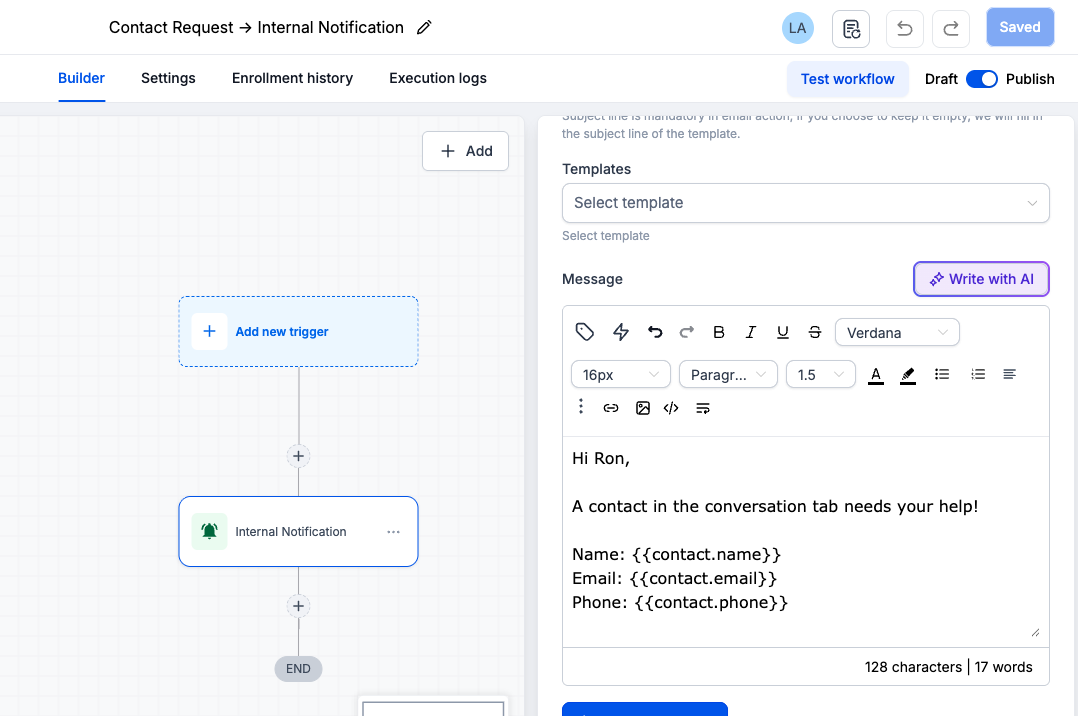
Task: Open the Paragraph format dropdown
Action: [x=728, y=375]
